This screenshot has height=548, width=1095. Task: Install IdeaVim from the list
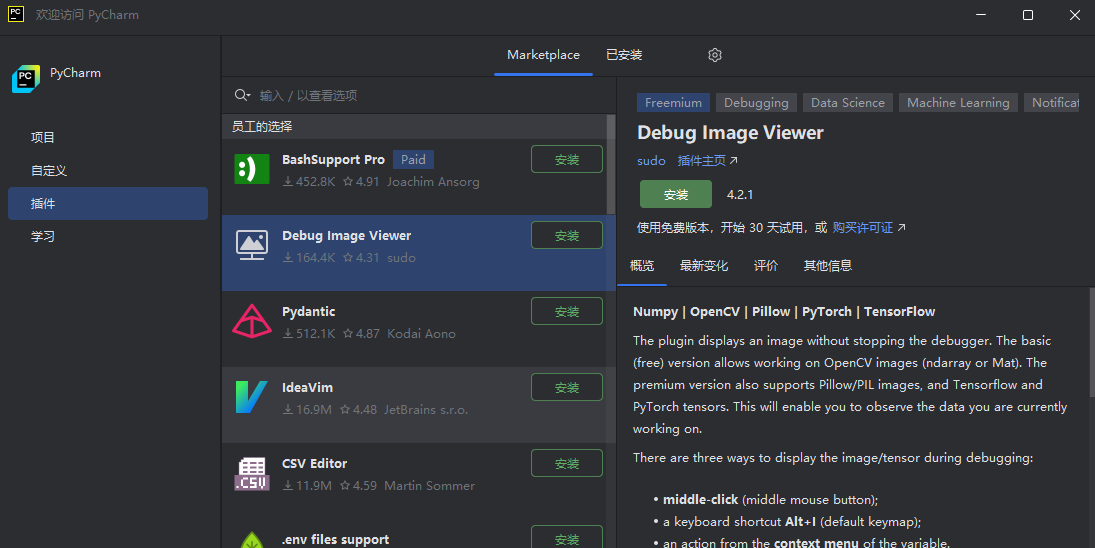[x=566, y=388]
